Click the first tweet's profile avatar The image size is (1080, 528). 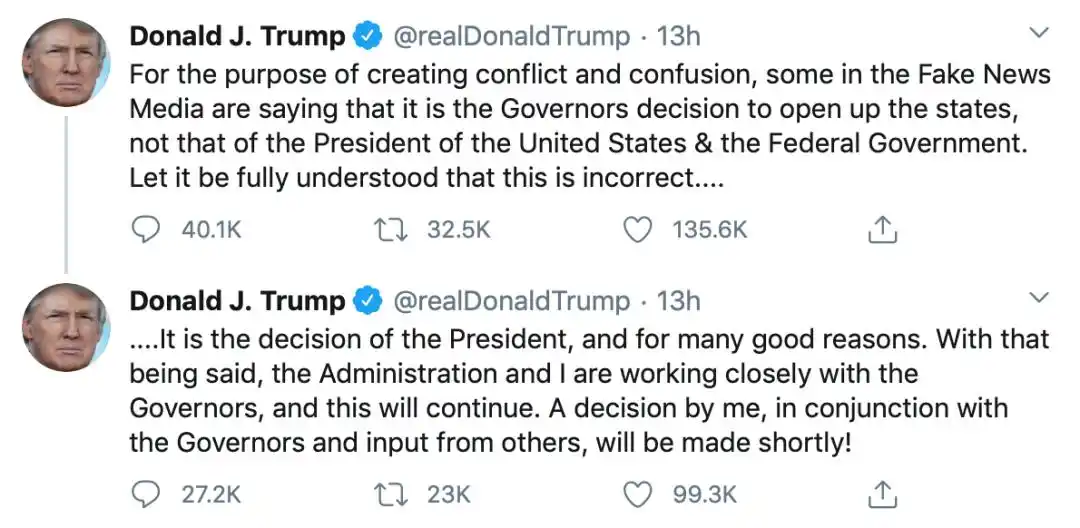point(66,63)
